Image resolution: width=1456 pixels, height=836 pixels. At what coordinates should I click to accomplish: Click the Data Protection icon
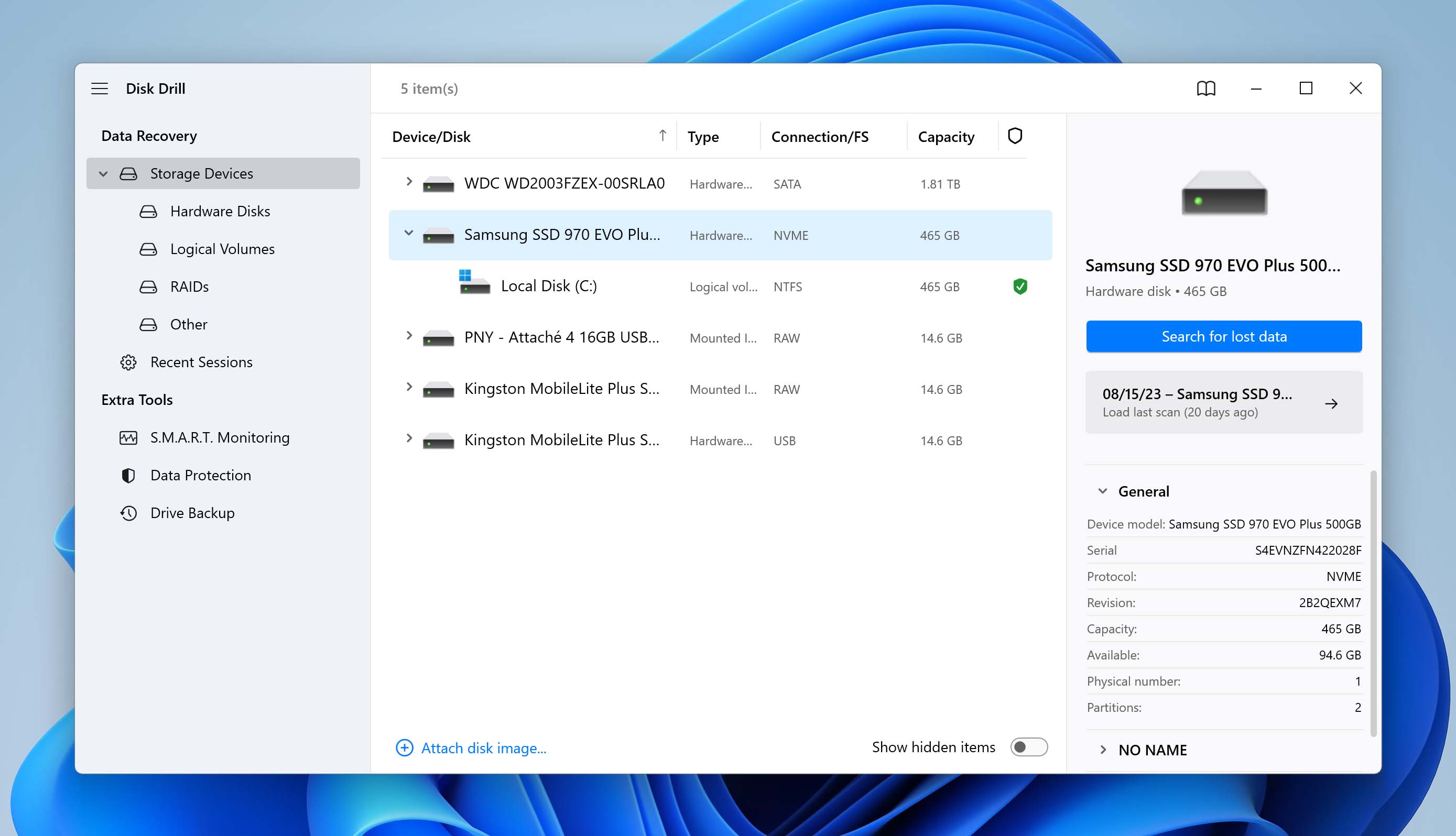click(128, 475)
